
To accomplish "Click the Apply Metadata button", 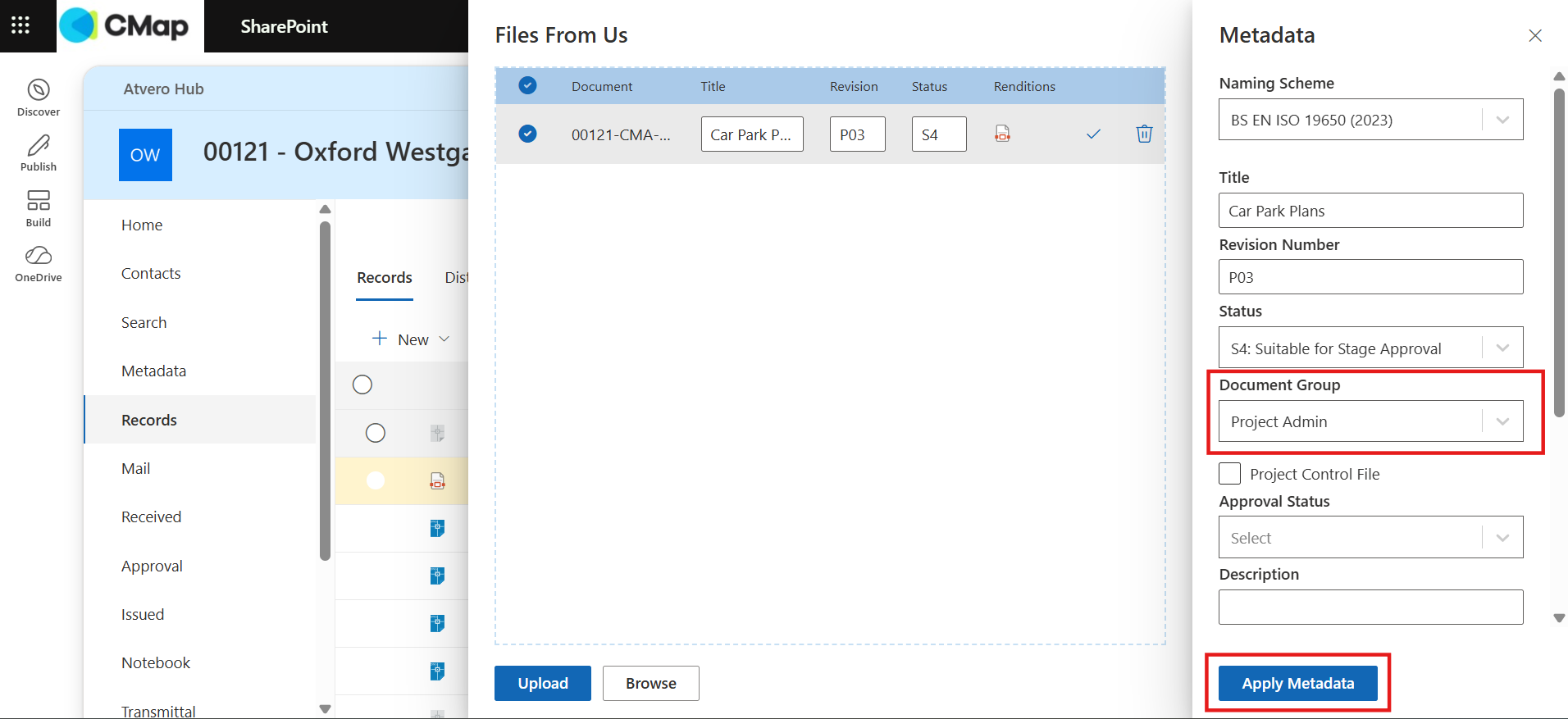I will coord(1297,683).
